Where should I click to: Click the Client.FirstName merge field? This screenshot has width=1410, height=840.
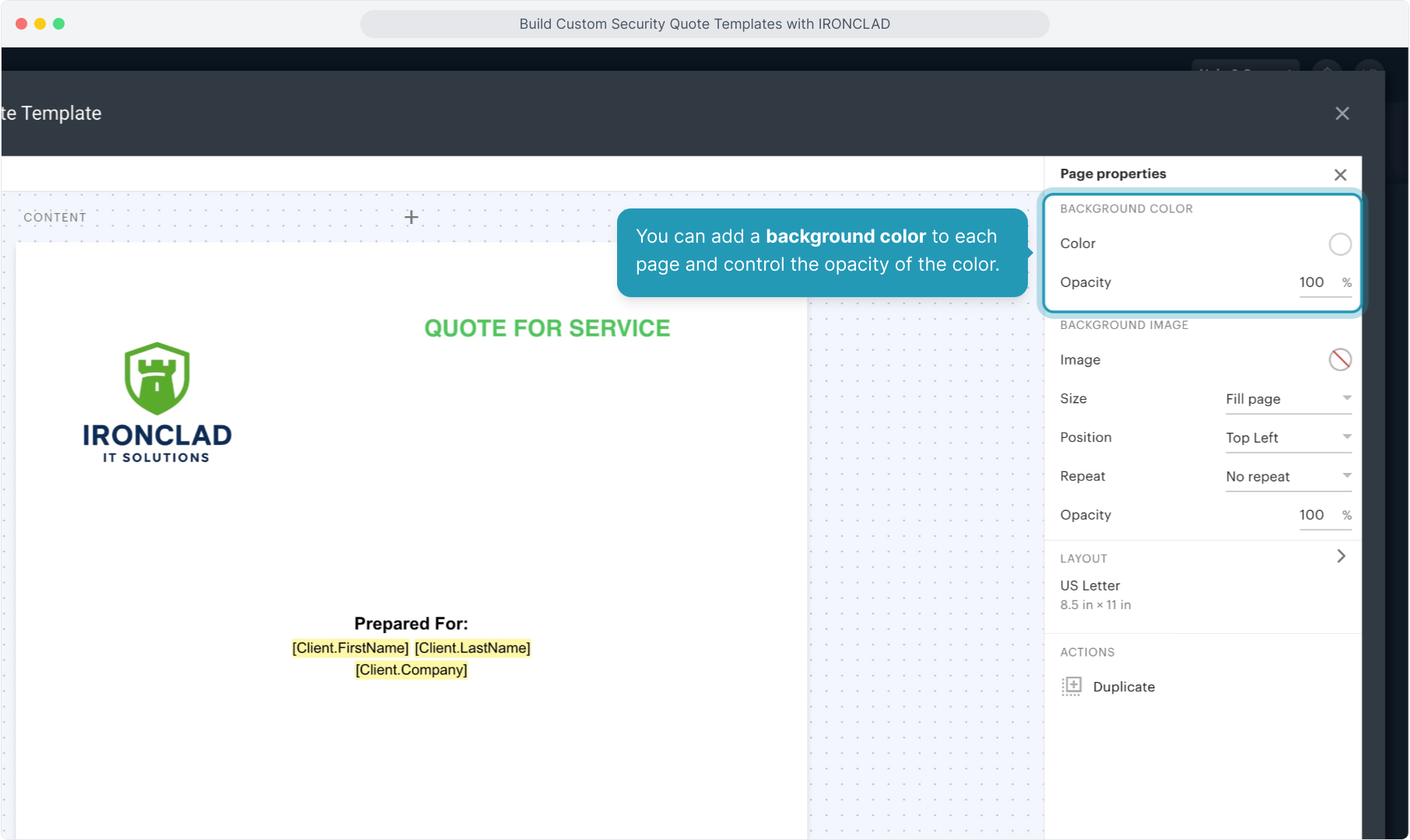coord(350,648)
